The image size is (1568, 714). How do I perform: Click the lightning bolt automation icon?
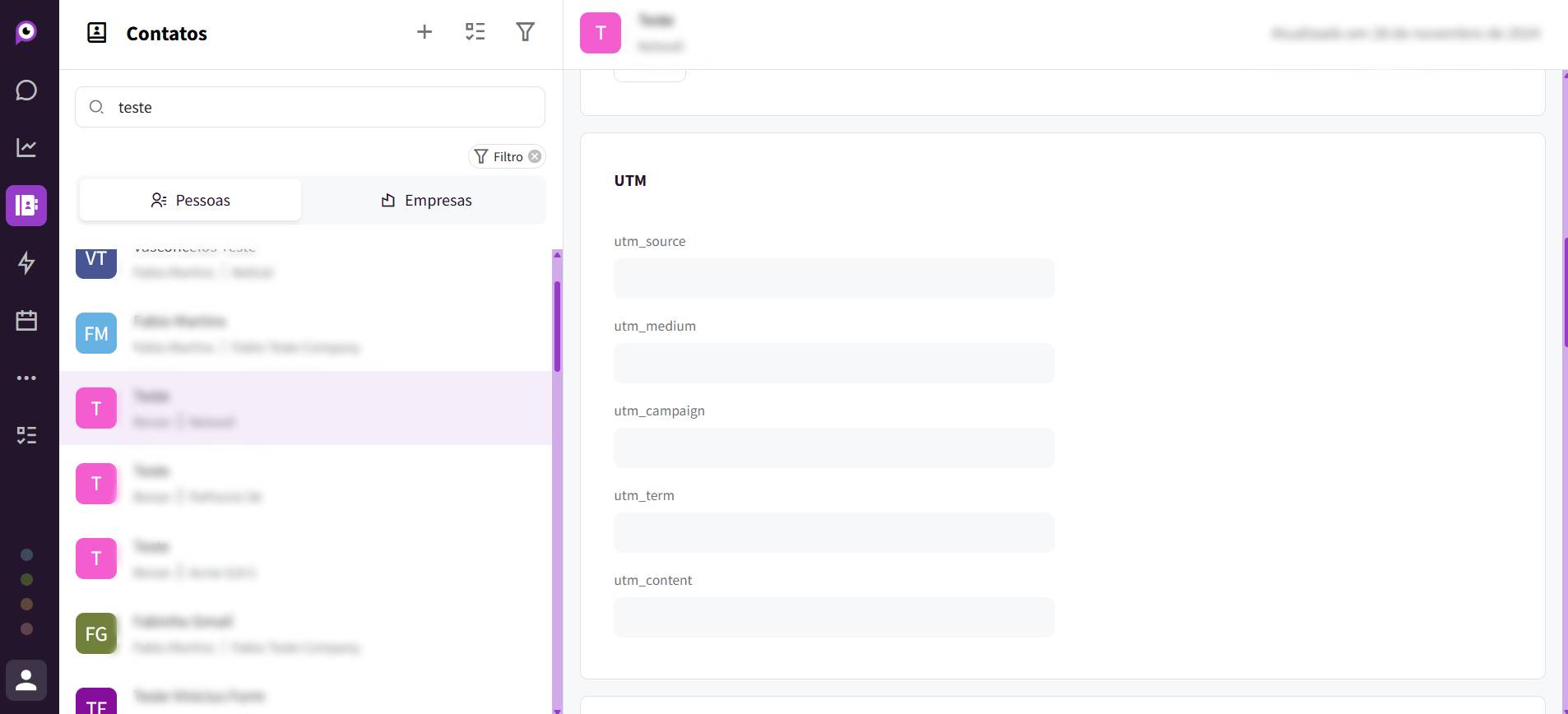(26, 262)
